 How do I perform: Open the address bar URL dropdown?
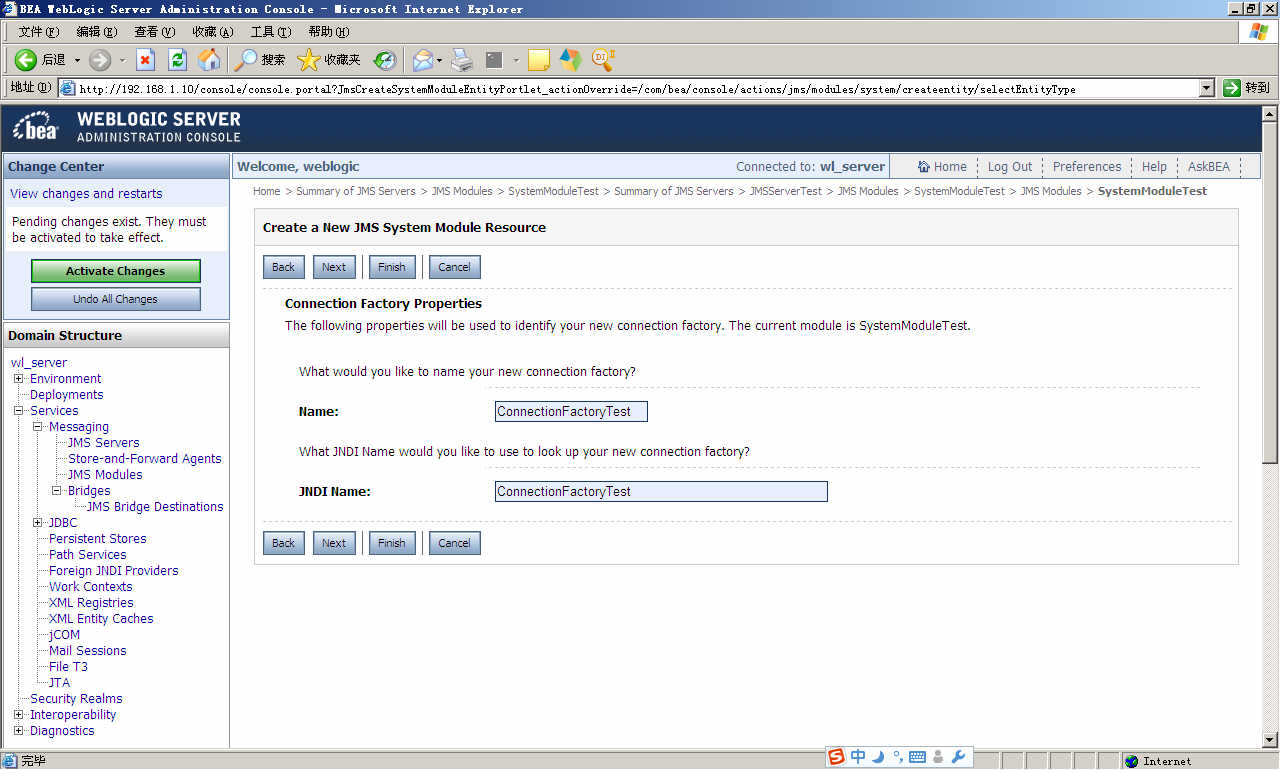[x=1207, y=88]
